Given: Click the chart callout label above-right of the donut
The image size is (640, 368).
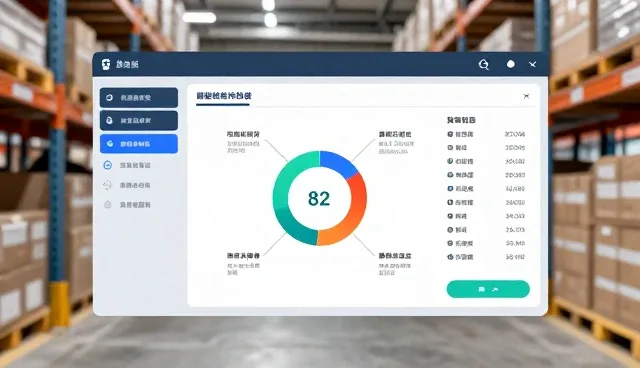Looking at the screenshot, I should click(x=395, y=134).
